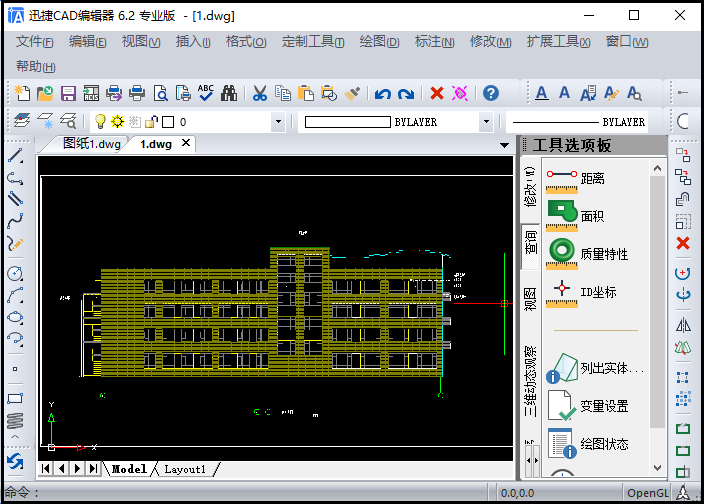Open the 帮助 (Help) menu

[35, 66]
